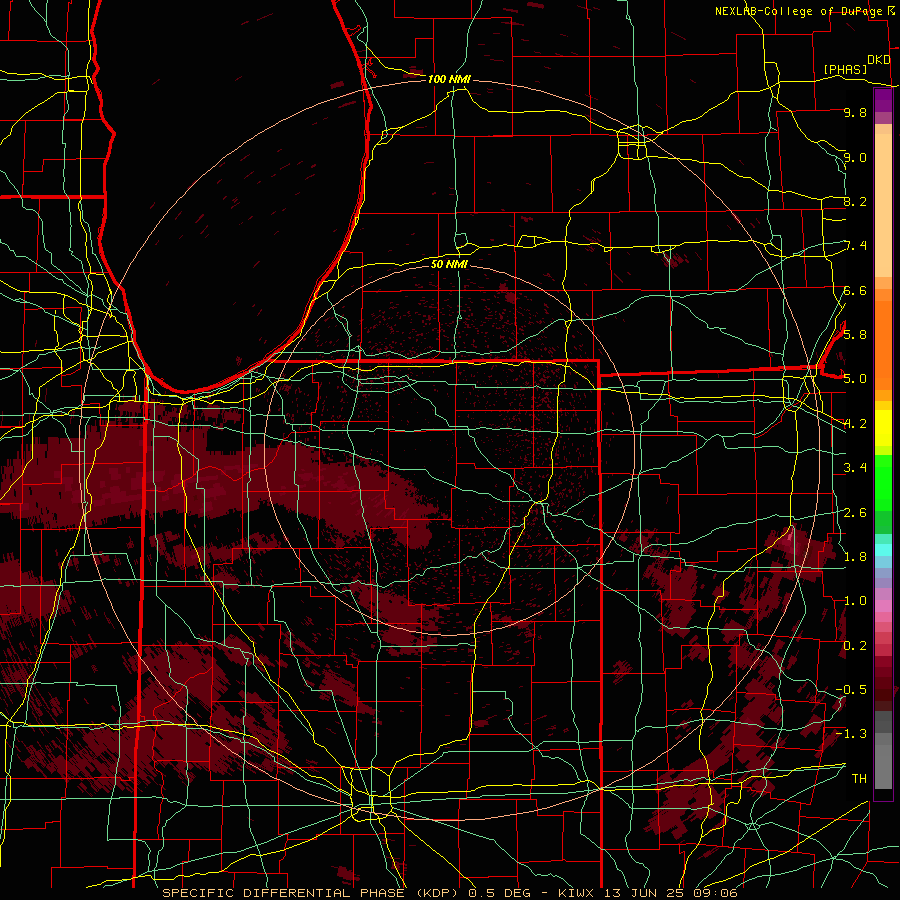900x900 pixels.
Task: Click the 5.0 value on the color scale
Action: point(855,379)
